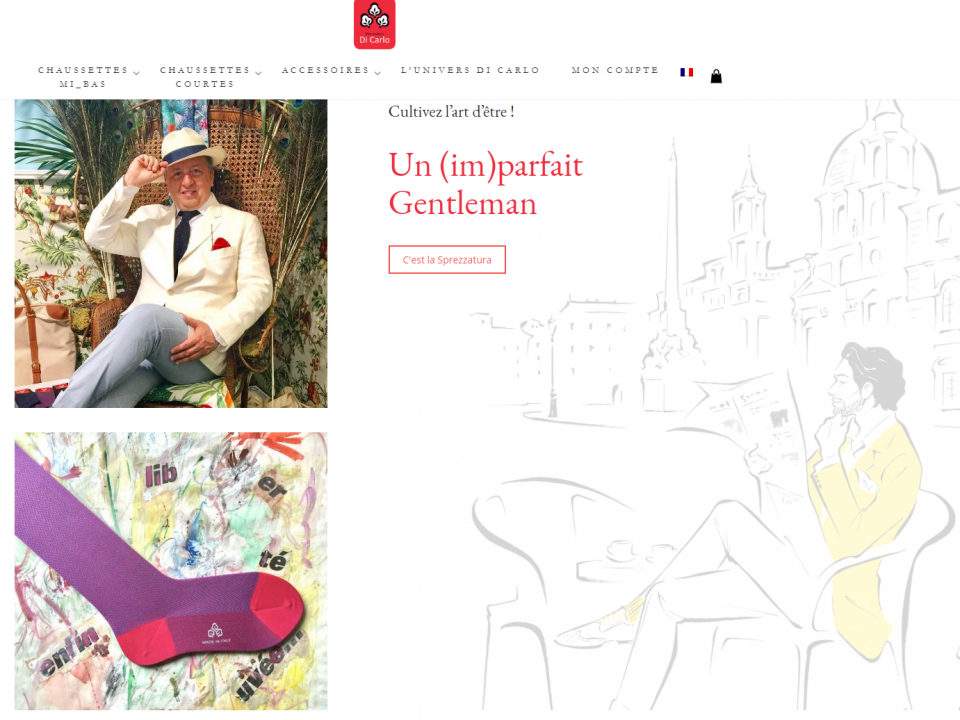The image size is (960, 720).
Task: Go to L'Univers Di Carlo page
Action: pos(470,70)
